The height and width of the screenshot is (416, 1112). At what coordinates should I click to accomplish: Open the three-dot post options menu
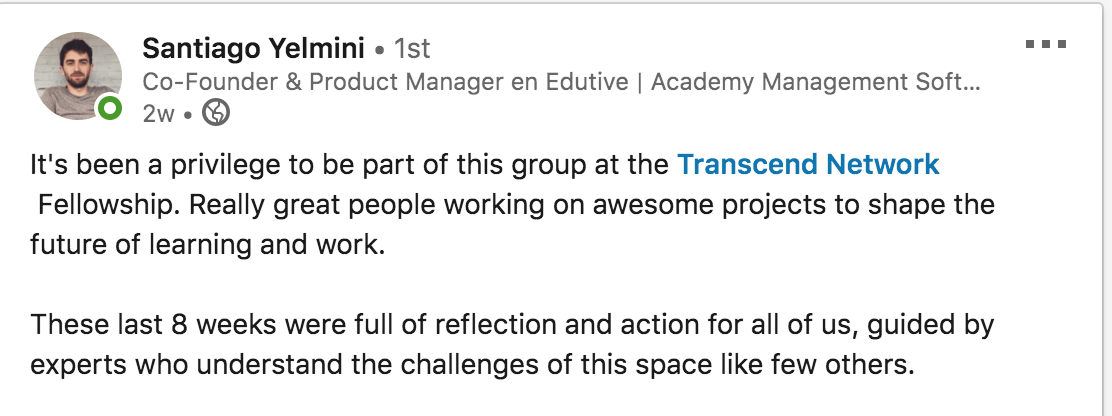[1046, 45]
